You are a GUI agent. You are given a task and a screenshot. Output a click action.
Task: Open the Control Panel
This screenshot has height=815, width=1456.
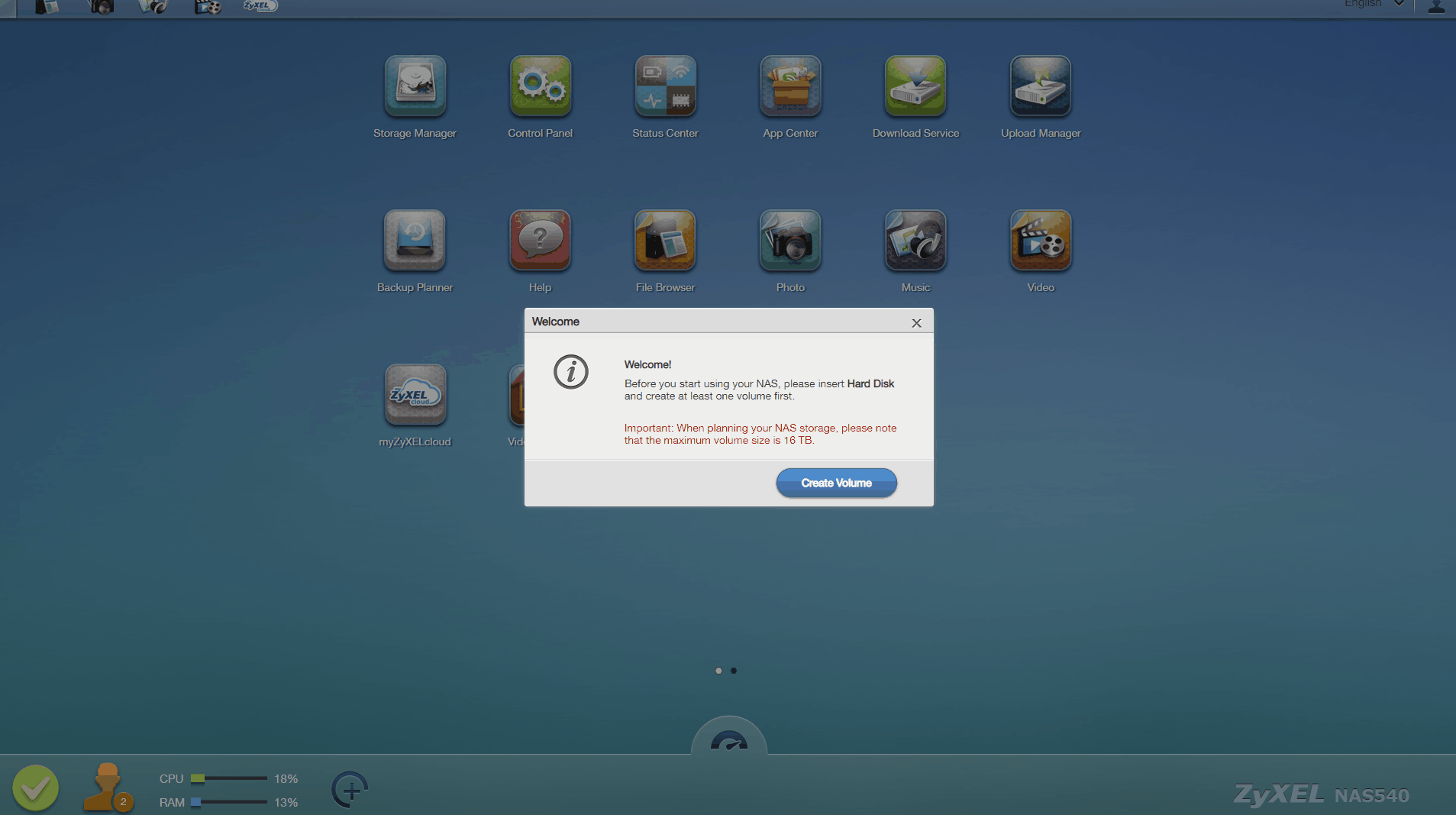click(540, 86)
